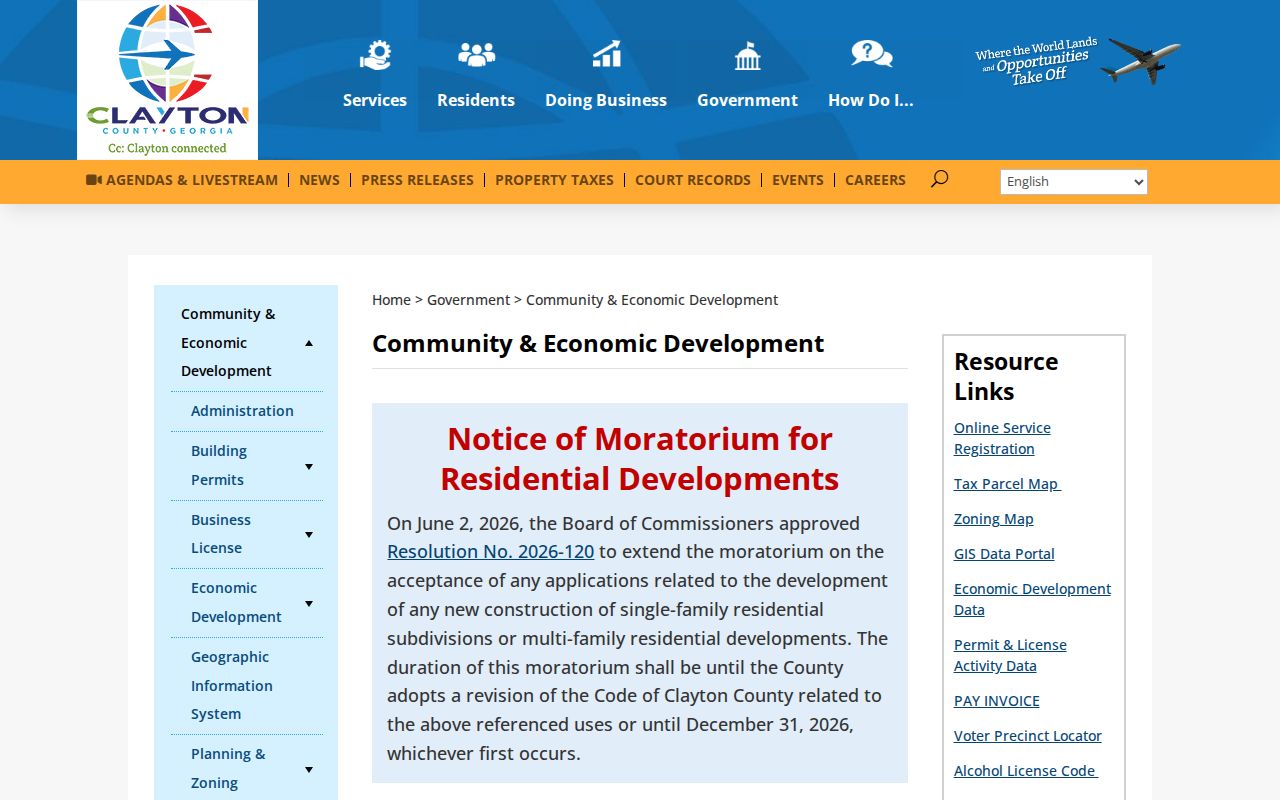
Task: Open the Doing Business menu label
Action: point(606,100)
